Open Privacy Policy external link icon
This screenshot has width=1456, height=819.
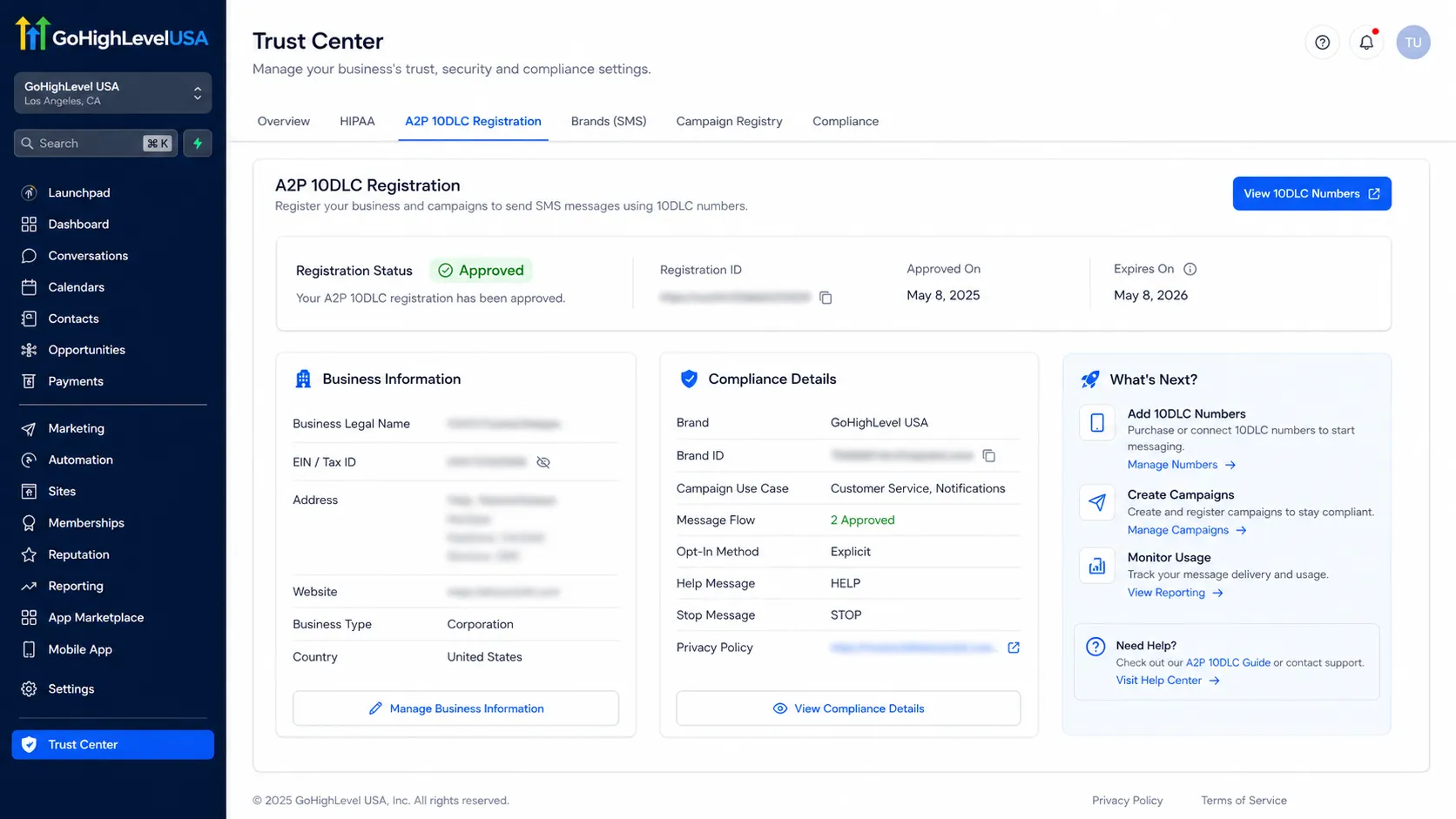pos(1014,648)
